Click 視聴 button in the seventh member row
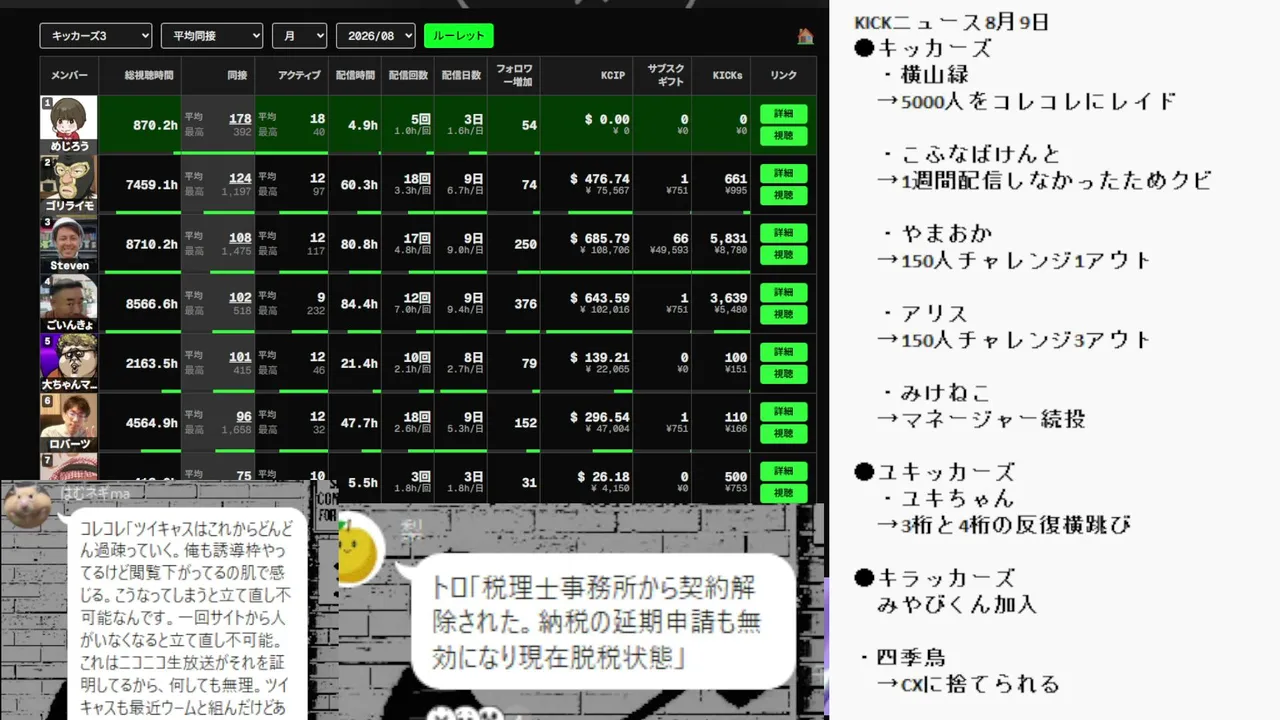Image resolution: width=1280 pixels, height=720 pixels. pyautogui.click(x=783, y=493)
